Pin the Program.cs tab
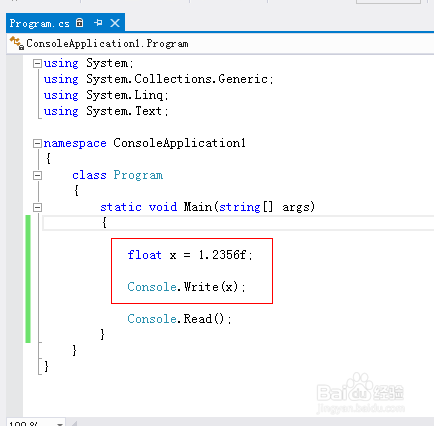This screenshot has height=426, width=434. (98, 23)
